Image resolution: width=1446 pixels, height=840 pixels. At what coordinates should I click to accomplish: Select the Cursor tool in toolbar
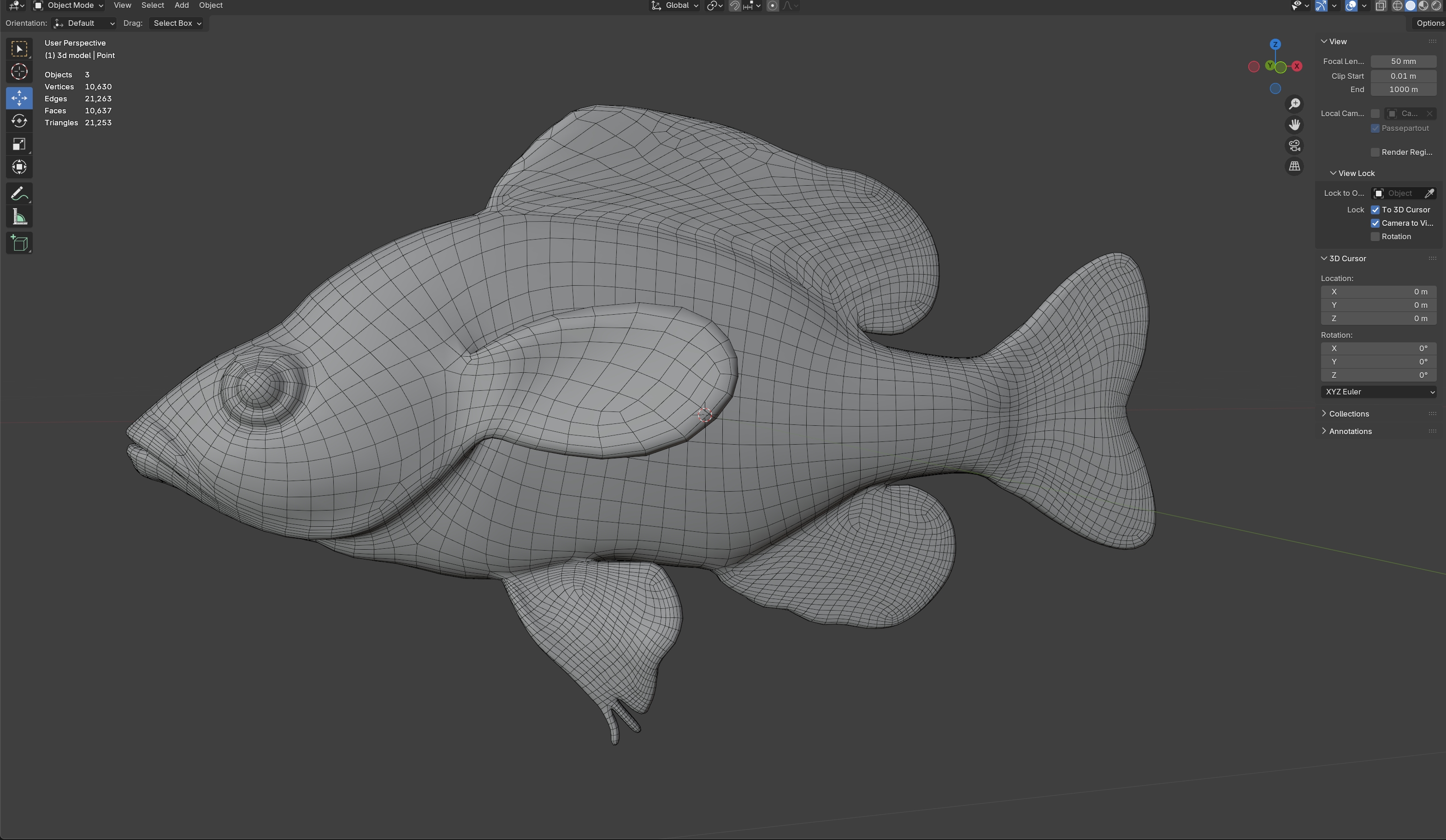pos(19,72)
